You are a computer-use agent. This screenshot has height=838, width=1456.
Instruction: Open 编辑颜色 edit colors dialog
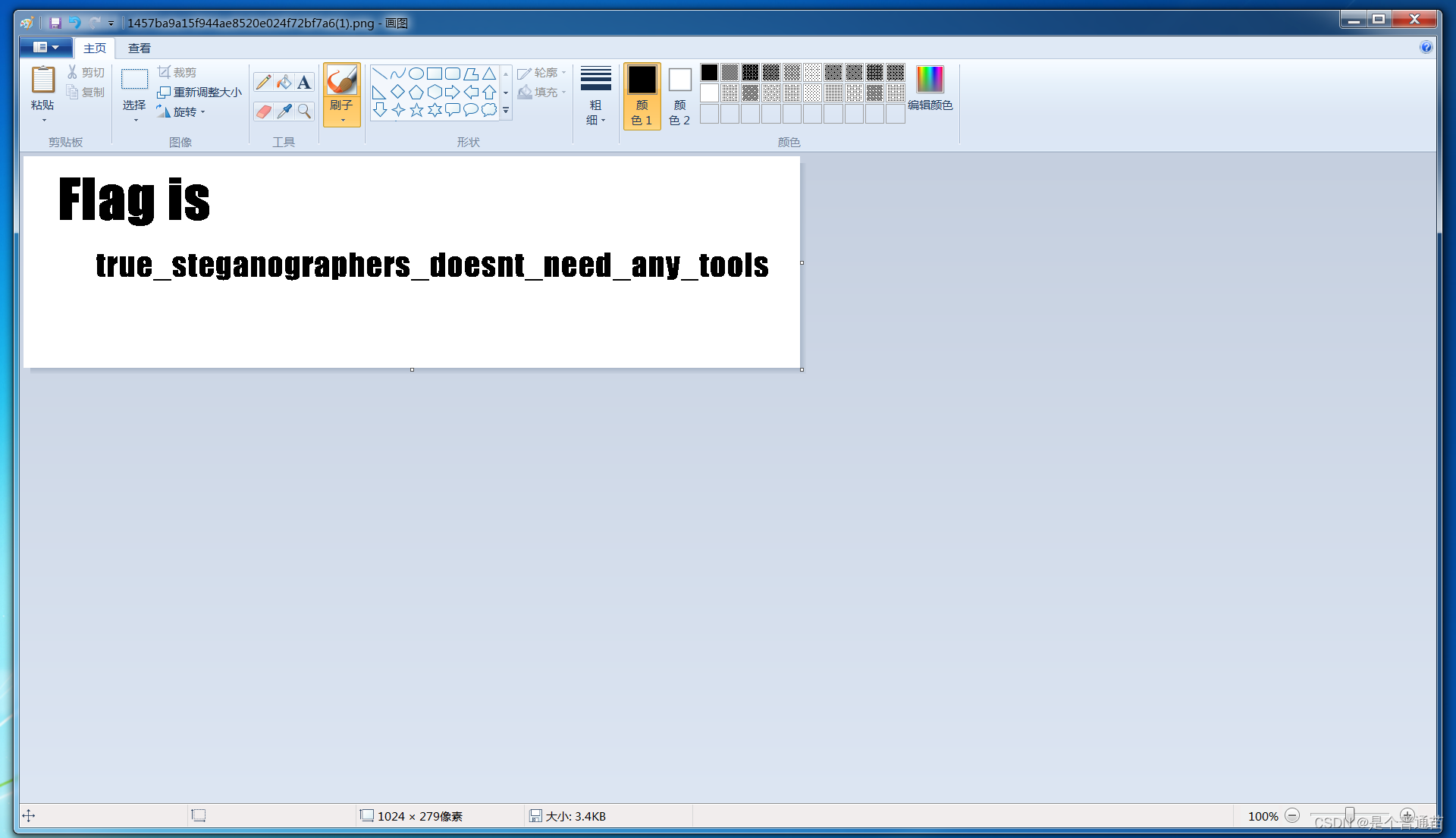click(930, 89)
